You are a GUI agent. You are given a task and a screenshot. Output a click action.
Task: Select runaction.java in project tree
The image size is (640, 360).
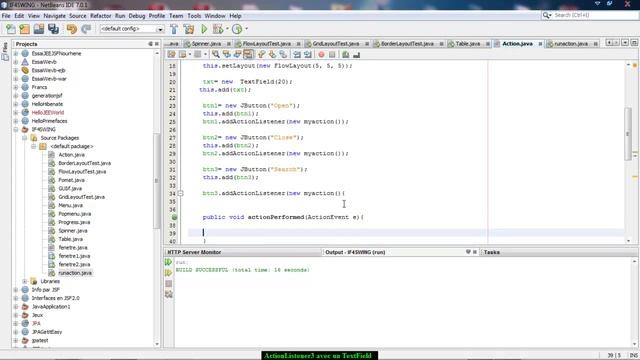75,273
